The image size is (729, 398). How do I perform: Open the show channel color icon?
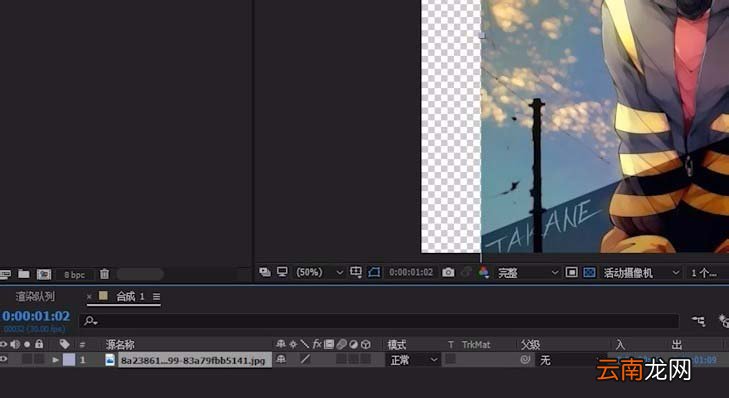click(x=484, y=272)
